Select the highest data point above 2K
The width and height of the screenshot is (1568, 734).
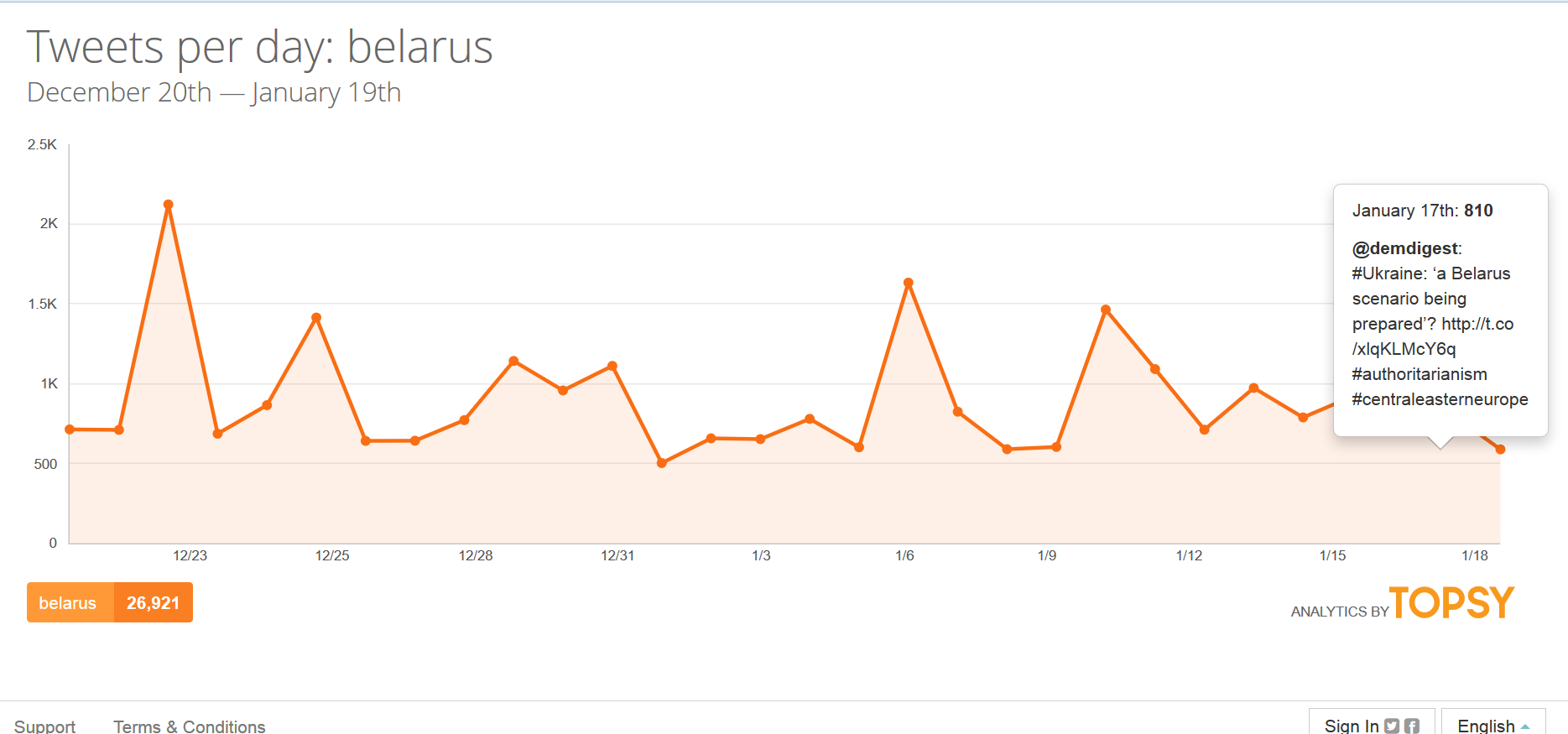tap(169, 205)
